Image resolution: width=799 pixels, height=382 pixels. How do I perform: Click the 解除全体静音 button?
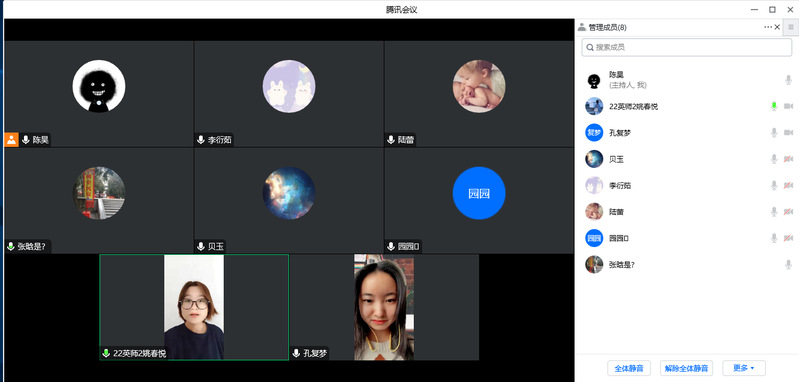[686, 368]
